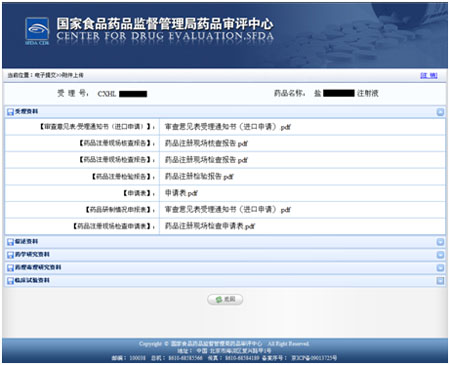The image size is (450, 365).
Task: Open 药品注册现场检查申请表.pdf file
Action: tap(210, 226)
